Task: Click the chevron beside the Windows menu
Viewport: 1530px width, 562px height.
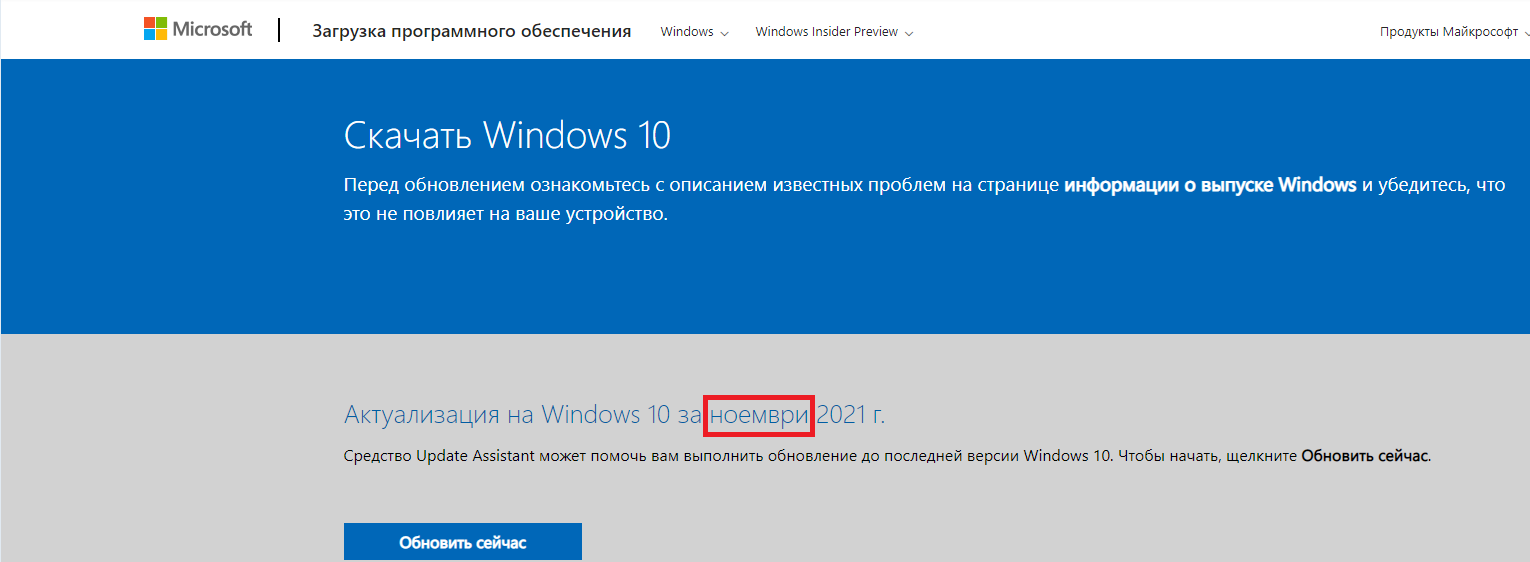Action: coord(725,33)
